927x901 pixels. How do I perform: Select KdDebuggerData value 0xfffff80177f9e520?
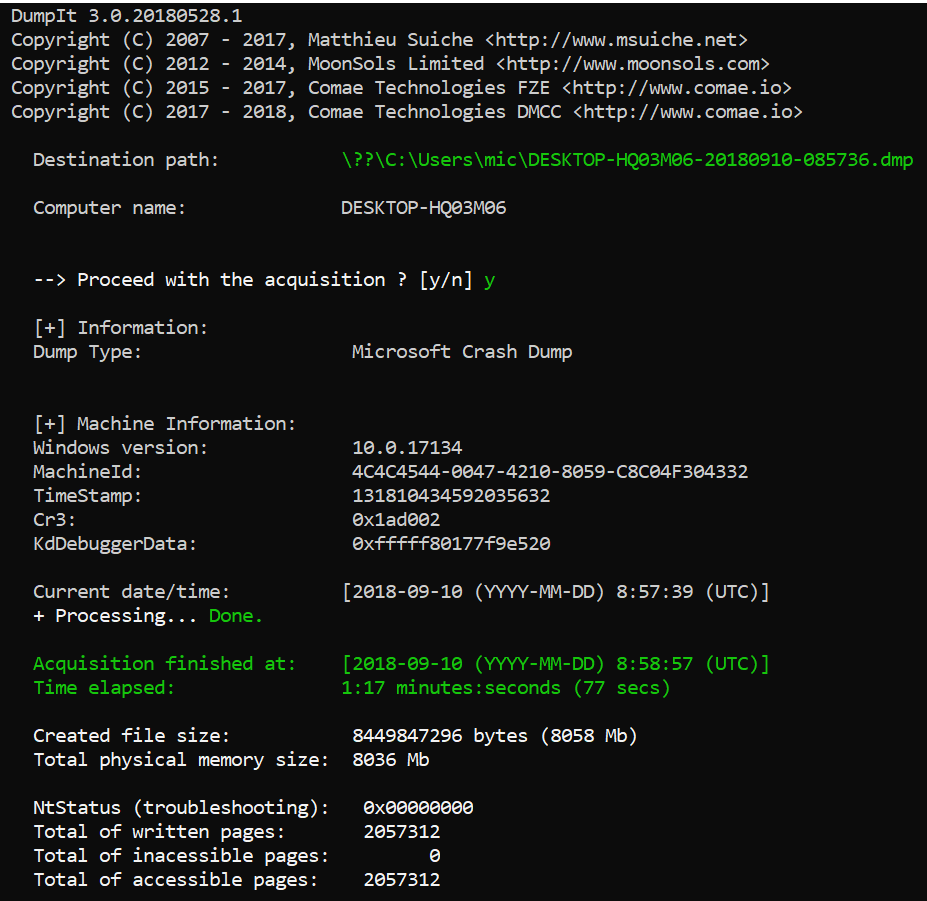click(451, 544)
